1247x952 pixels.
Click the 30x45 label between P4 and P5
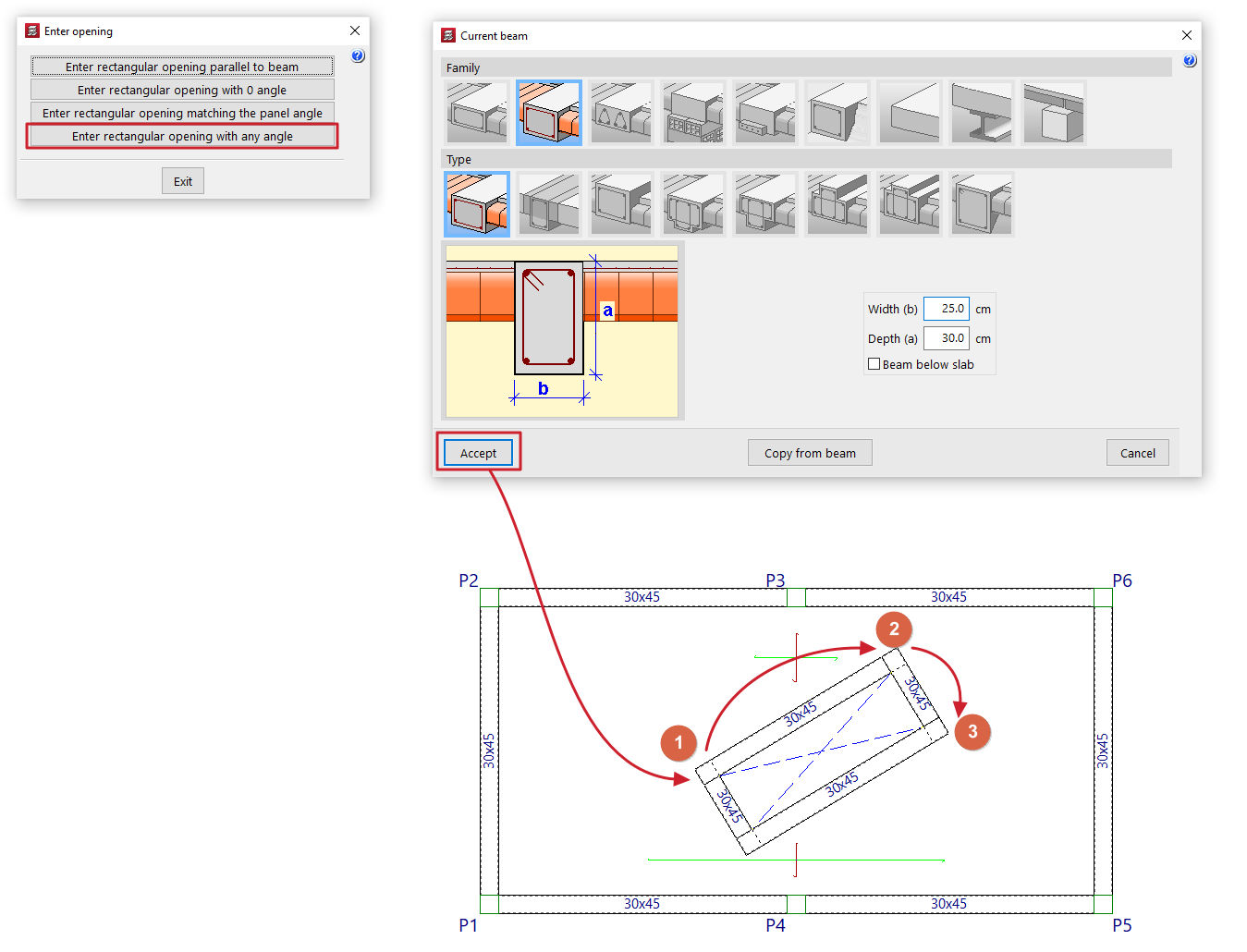tap(949, 904)
